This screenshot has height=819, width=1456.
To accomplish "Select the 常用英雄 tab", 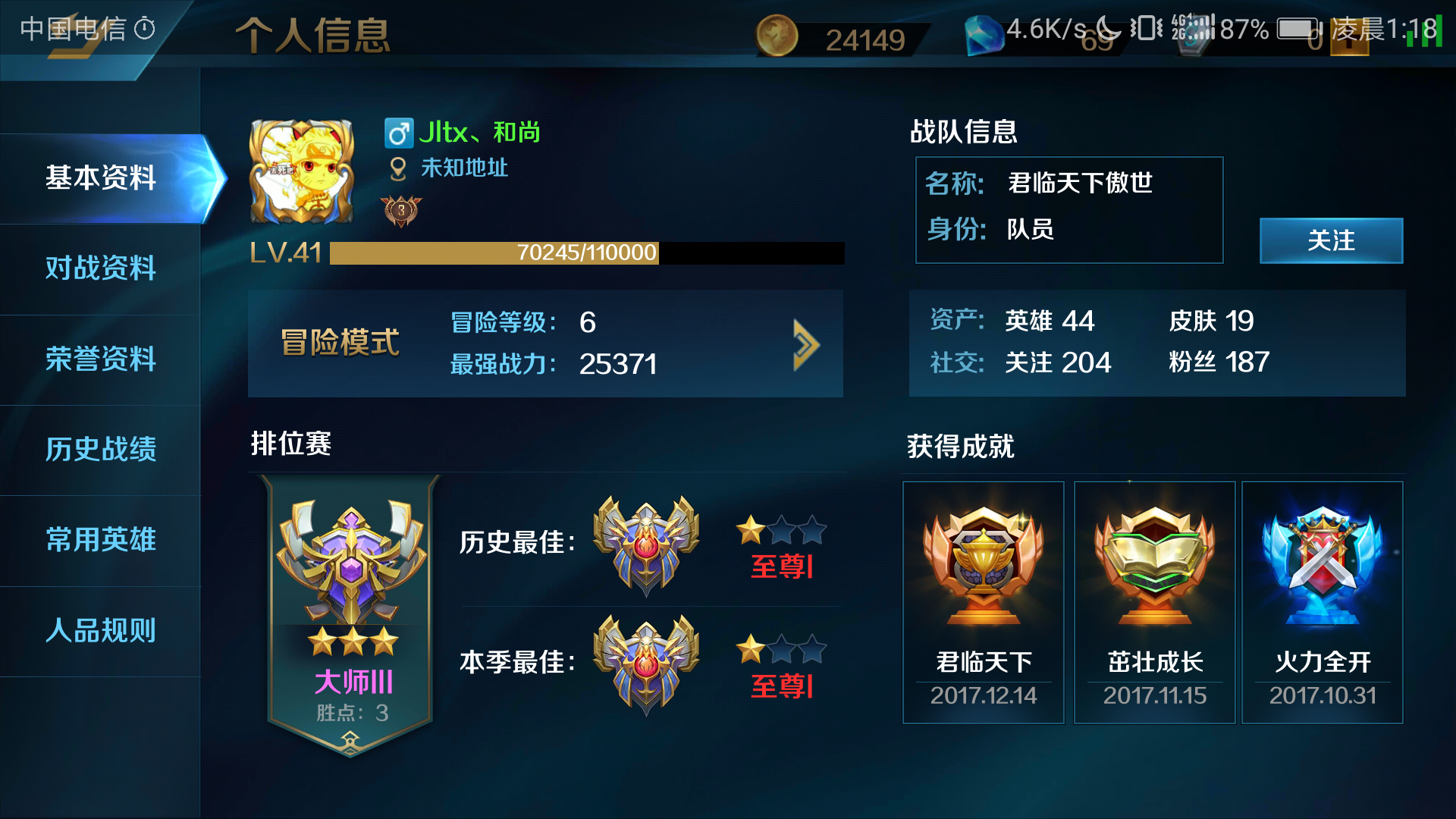I will [x=100, y=540].
